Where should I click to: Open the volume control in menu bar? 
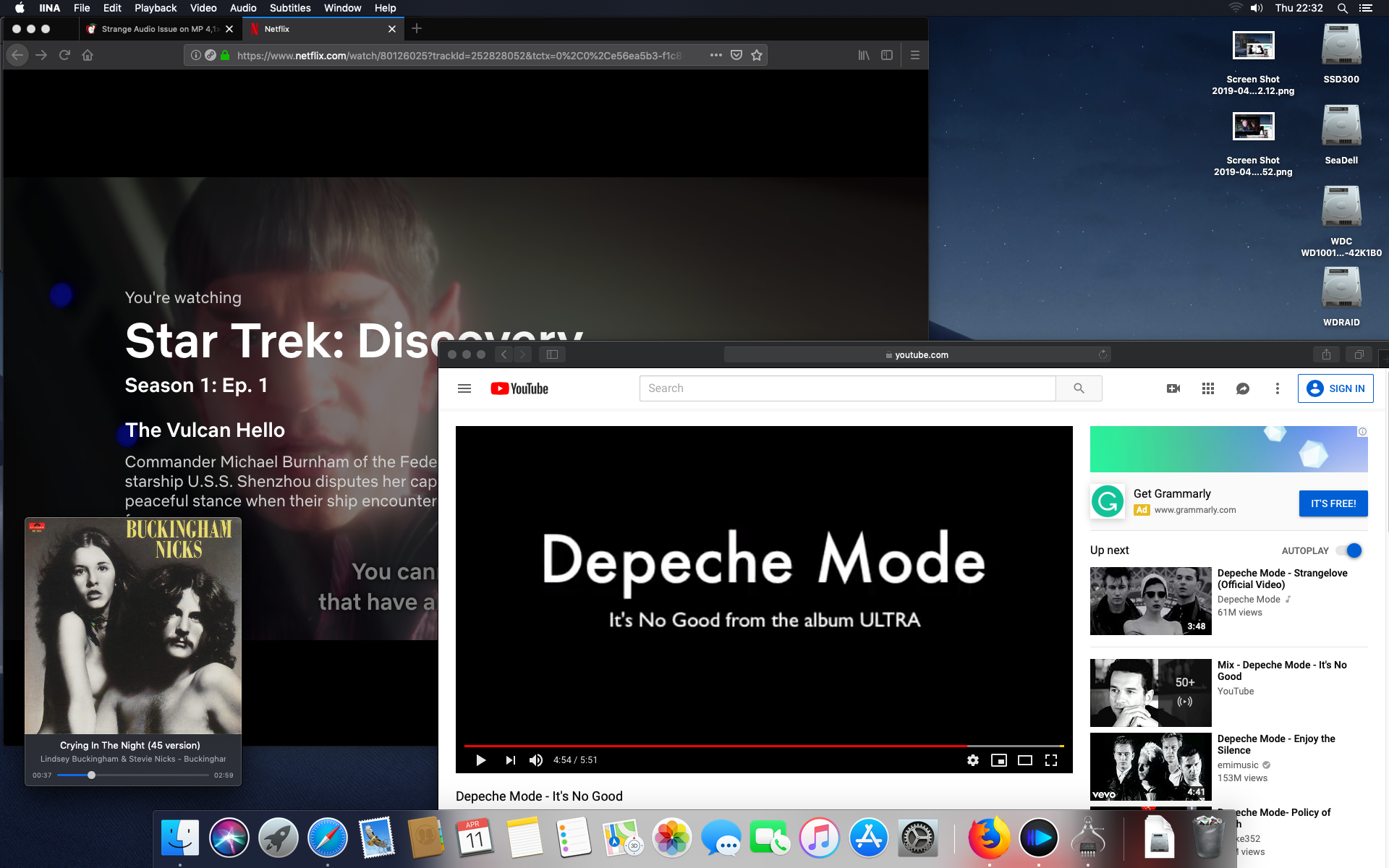[x=1257, y=8]
